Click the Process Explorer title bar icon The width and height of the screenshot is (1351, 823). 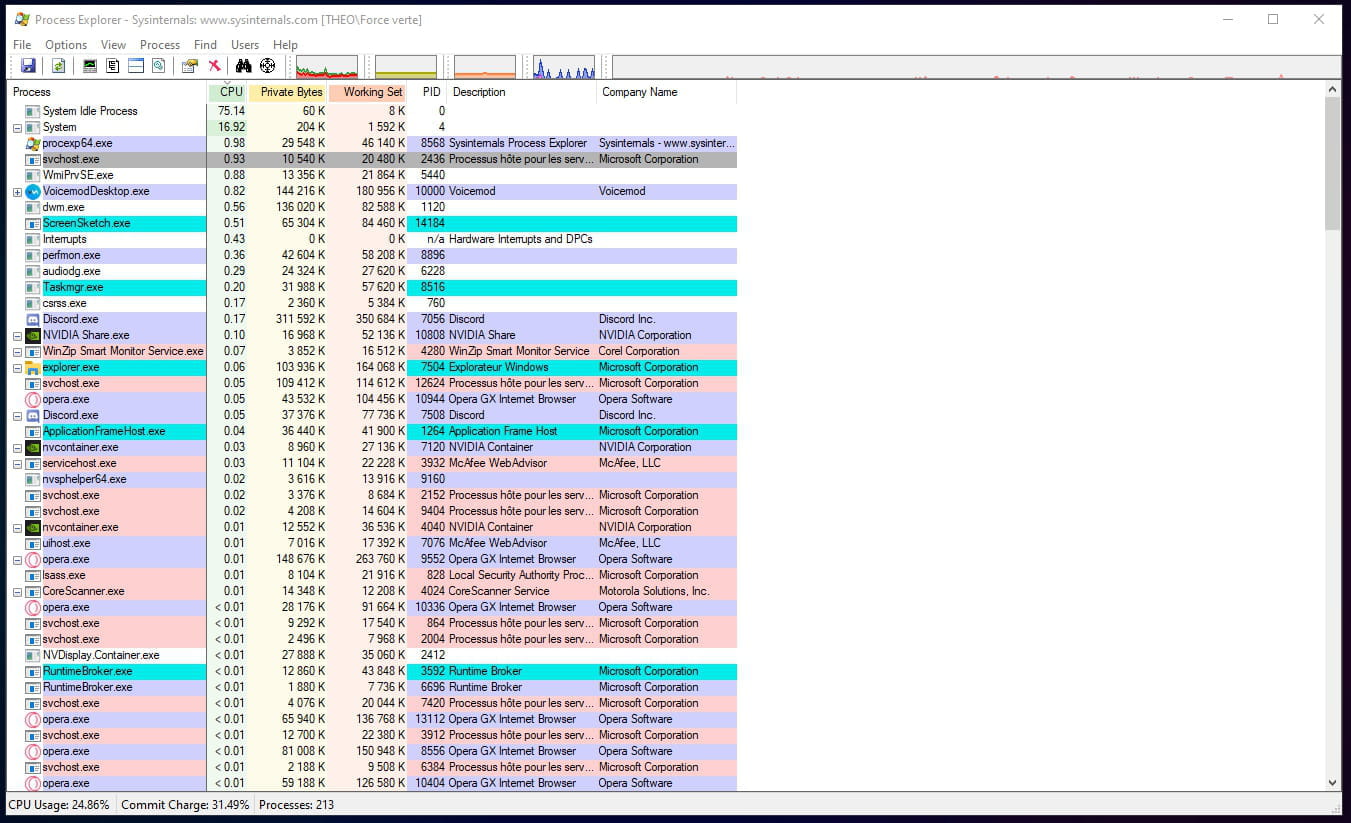[21, 19]
